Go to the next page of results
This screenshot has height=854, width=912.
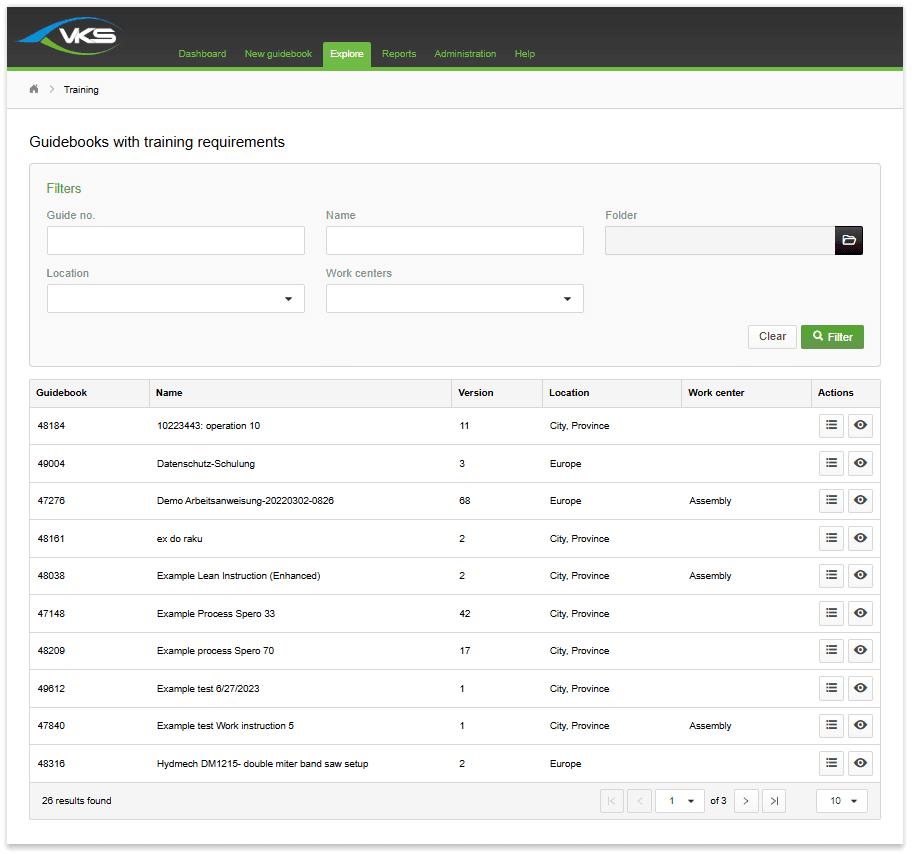[746, 800]
